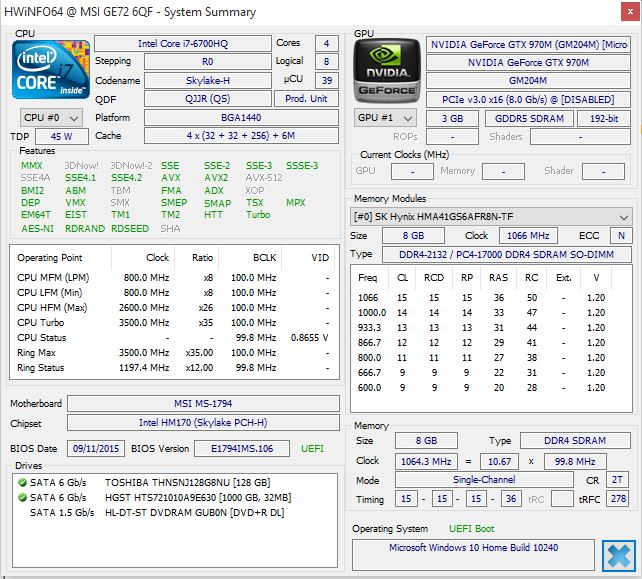Click green status icon for HGST drive
642x579 pixels.
[x=23, y=498]
